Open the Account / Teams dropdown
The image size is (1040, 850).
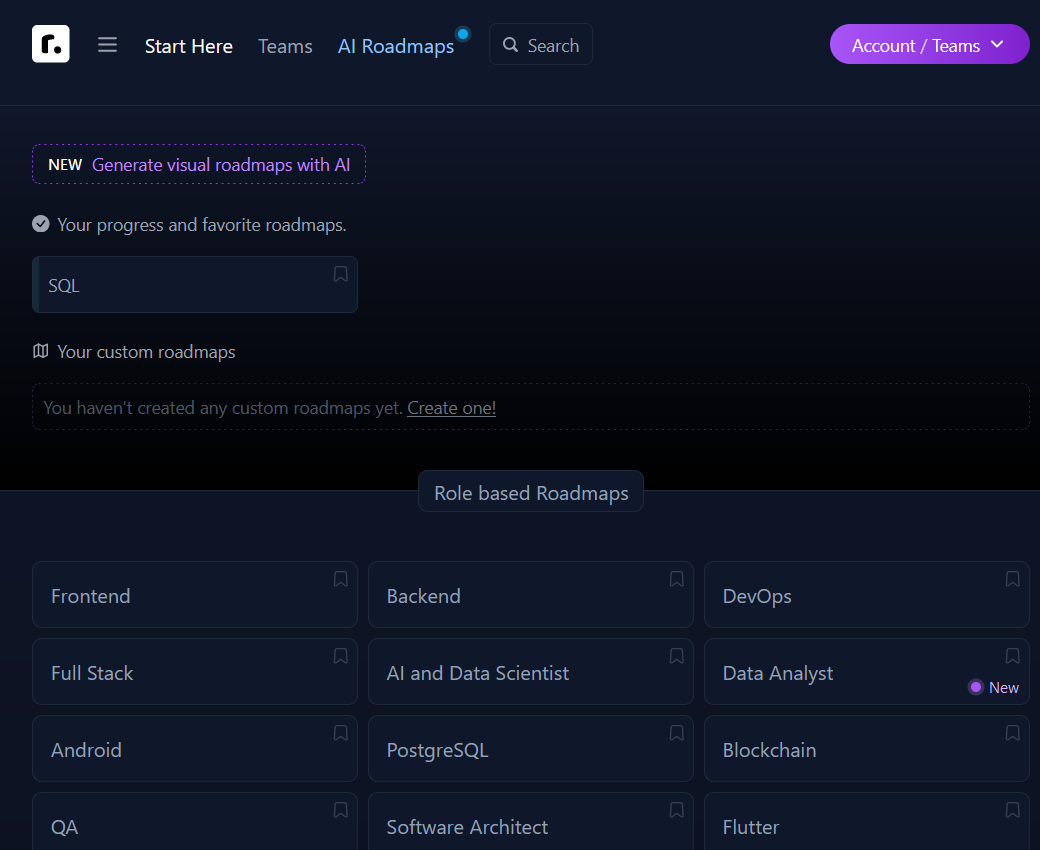click(928, 44)
